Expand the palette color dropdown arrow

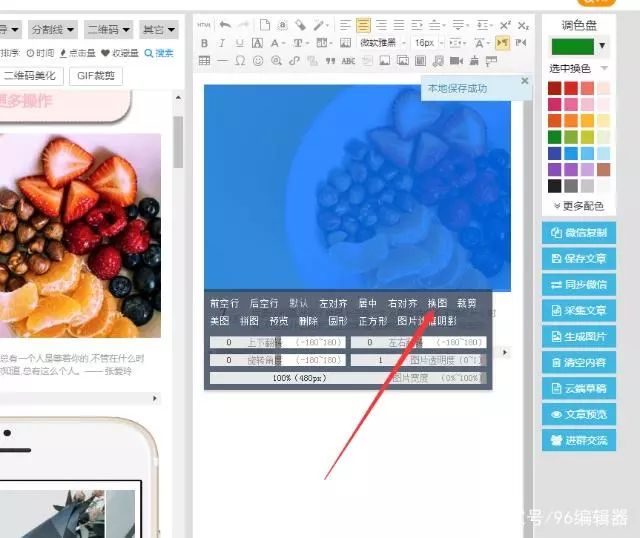602,46
